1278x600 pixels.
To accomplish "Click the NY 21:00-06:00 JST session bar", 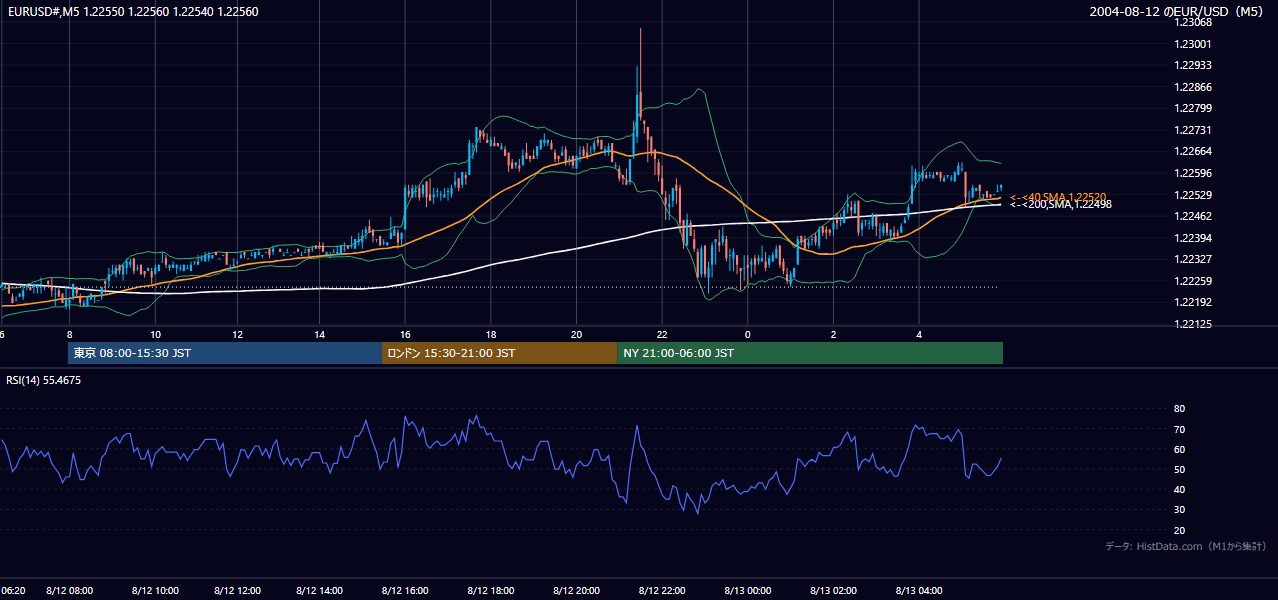I will [810, 353].
